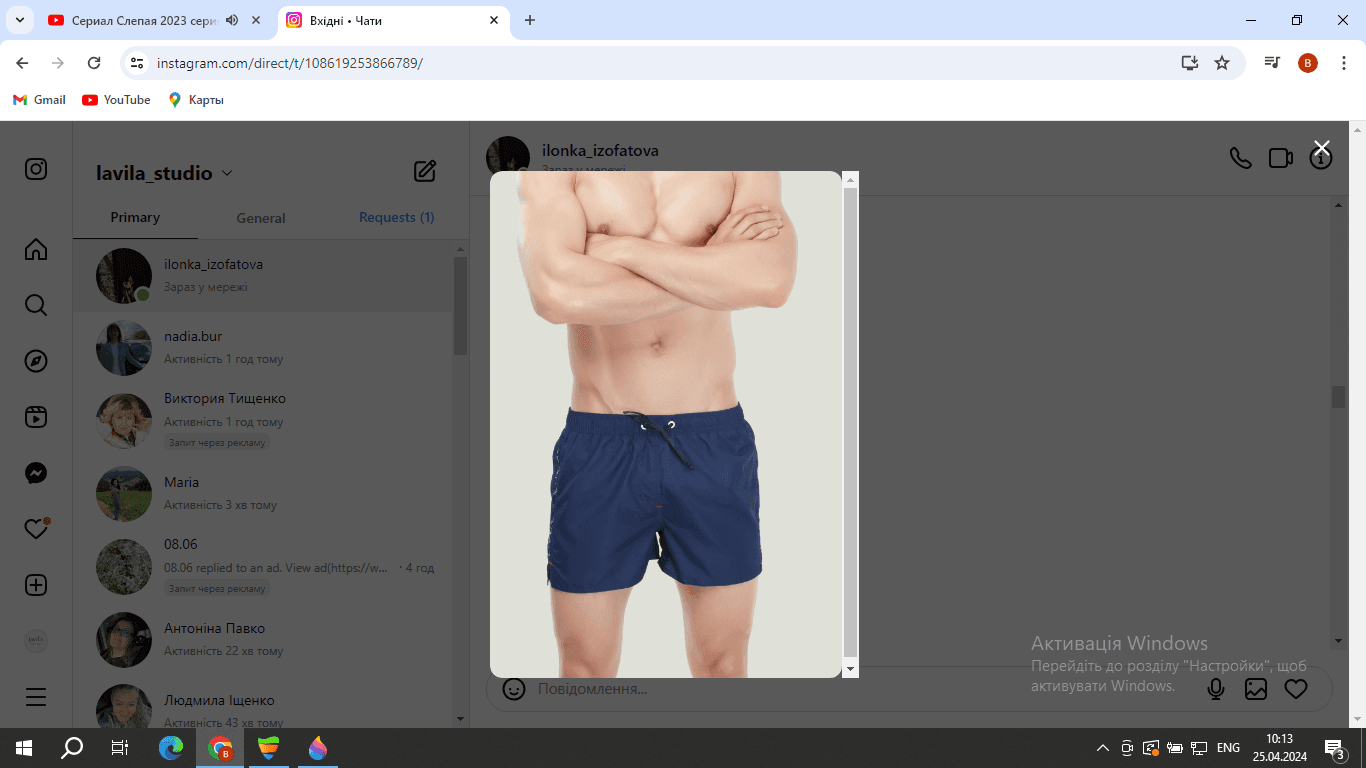Open the hamburger More menu
The width and height of the screenshot is (1366, 768).
coord(36,697)
